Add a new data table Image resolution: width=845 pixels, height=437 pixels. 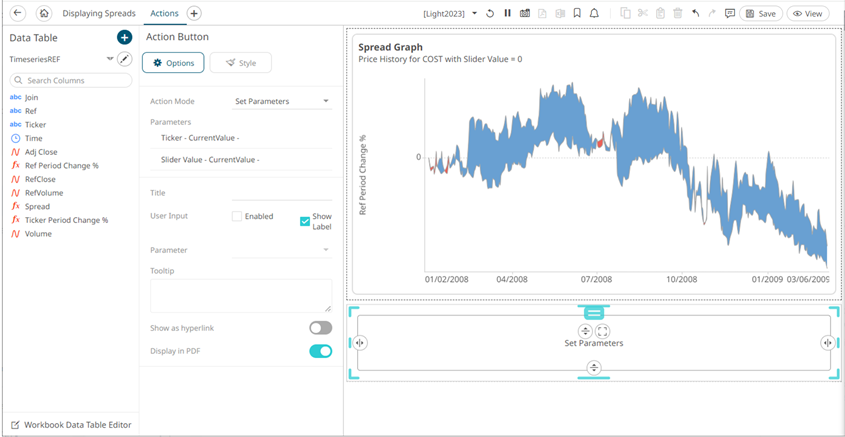point(124,37)
